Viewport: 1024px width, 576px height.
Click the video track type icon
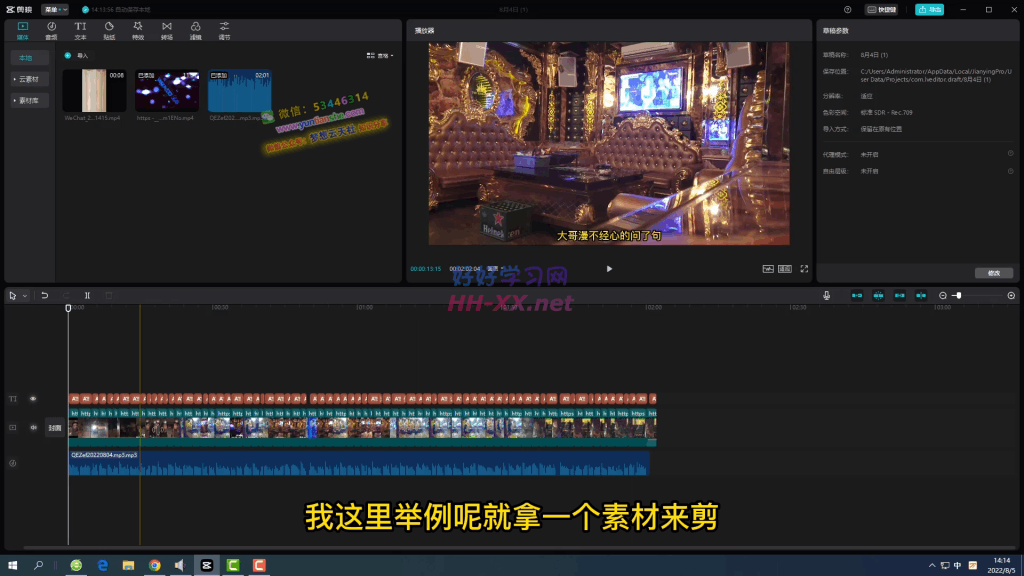pyautogui.click(x=12, y=428)
